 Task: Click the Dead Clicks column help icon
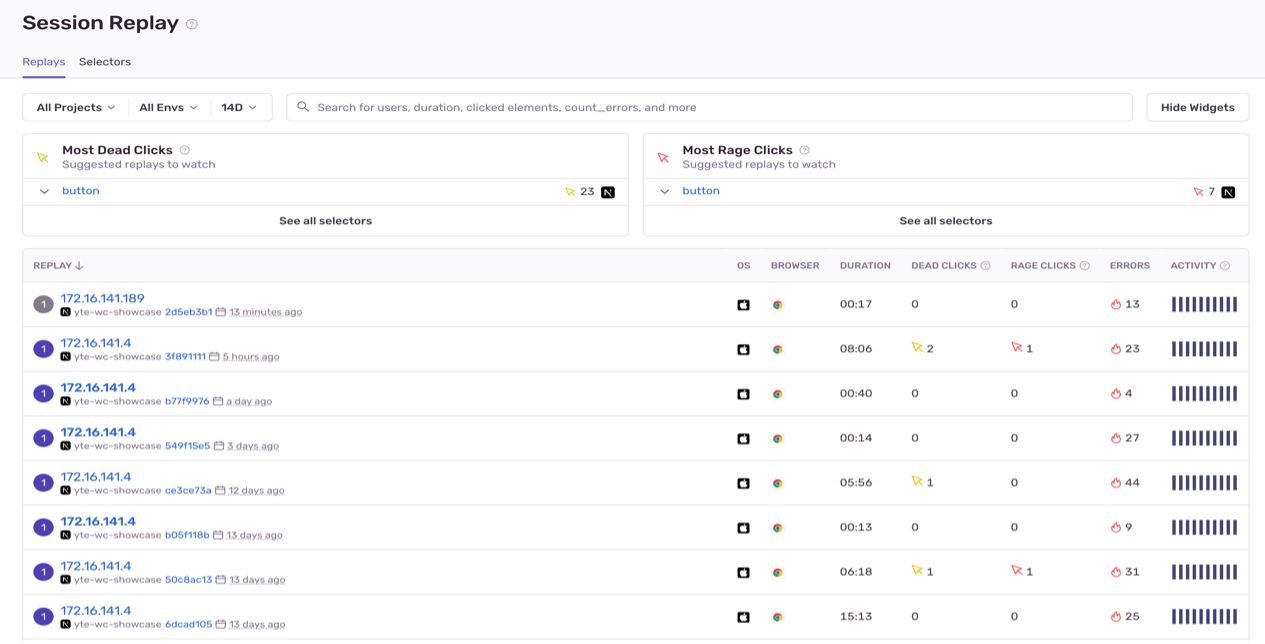click(x=985, y=266)
